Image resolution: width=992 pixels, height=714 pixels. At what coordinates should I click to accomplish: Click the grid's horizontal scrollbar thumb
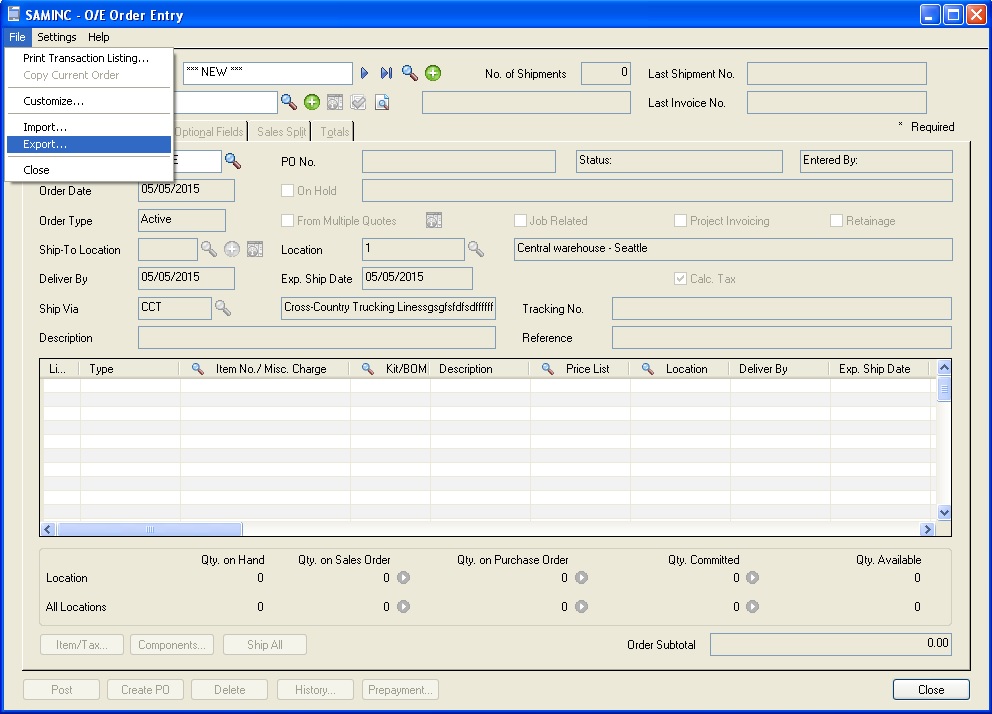click(x=150, y=529)
